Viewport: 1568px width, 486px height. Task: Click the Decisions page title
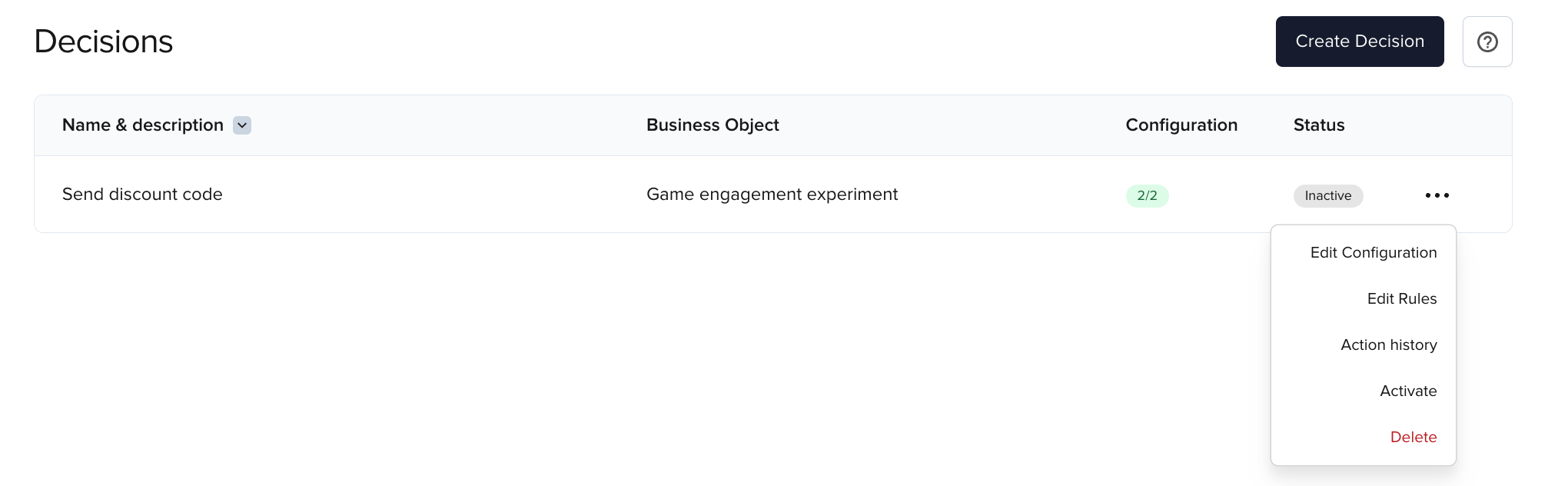click(x=103, y=42)
